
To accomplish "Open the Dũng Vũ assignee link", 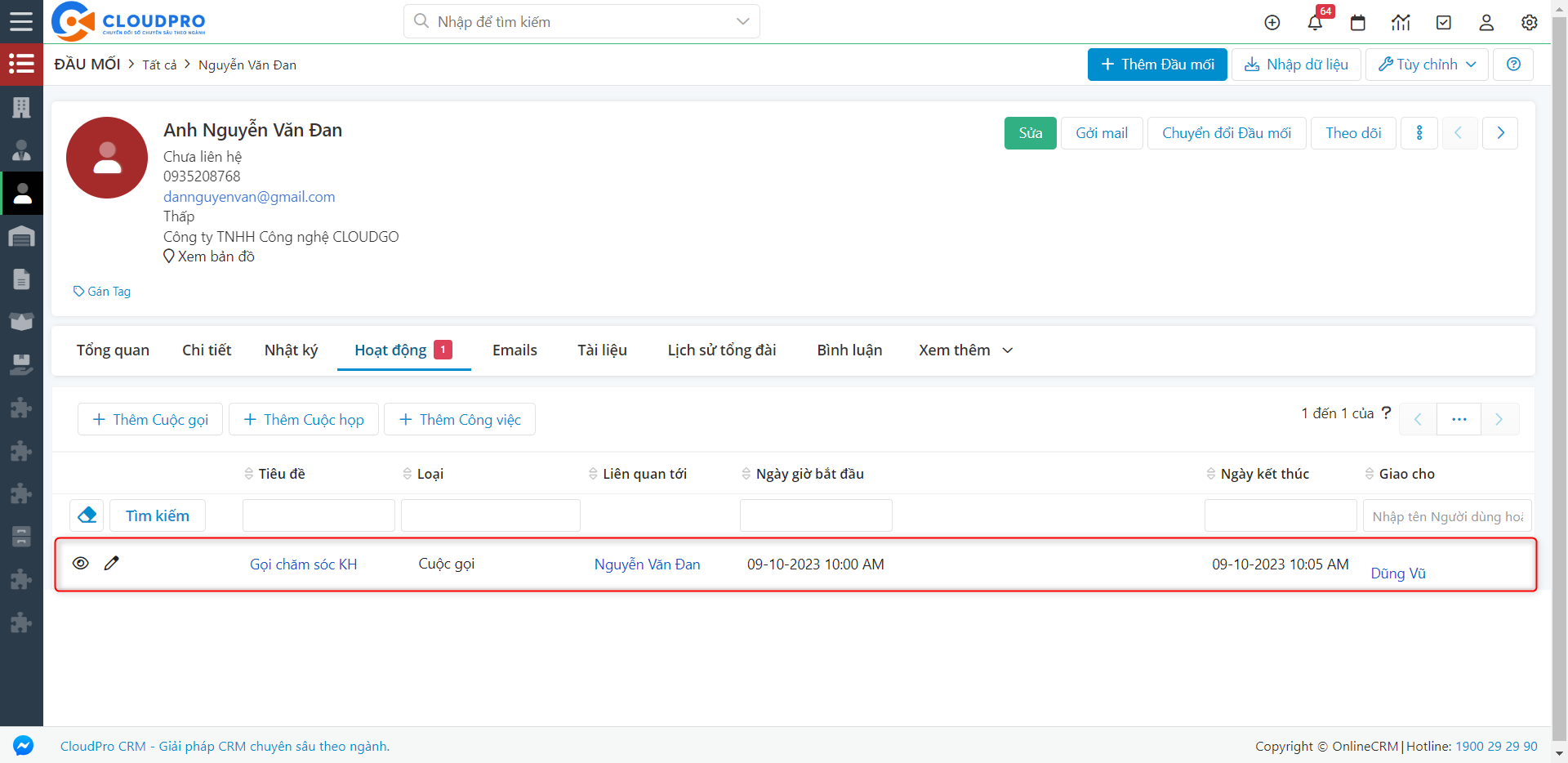I will (x=1398, y=573).
